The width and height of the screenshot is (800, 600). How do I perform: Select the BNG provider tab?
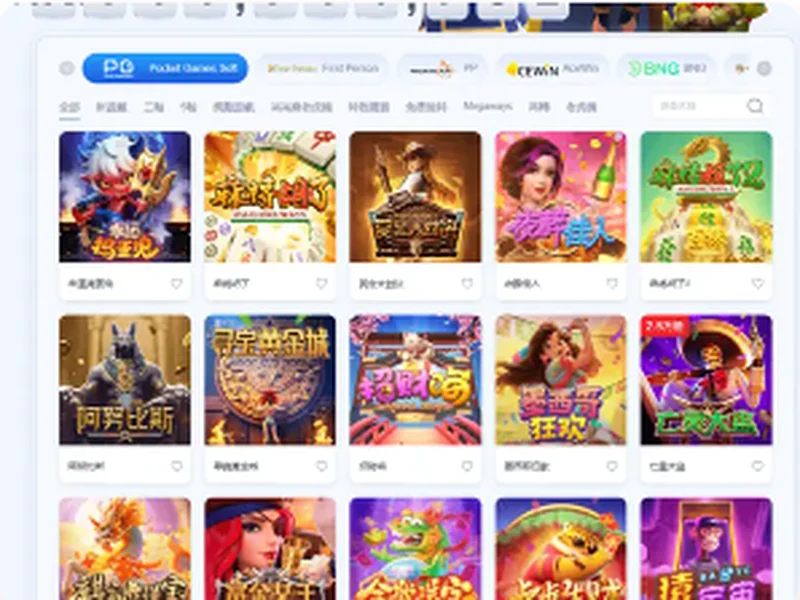(668, 68)
